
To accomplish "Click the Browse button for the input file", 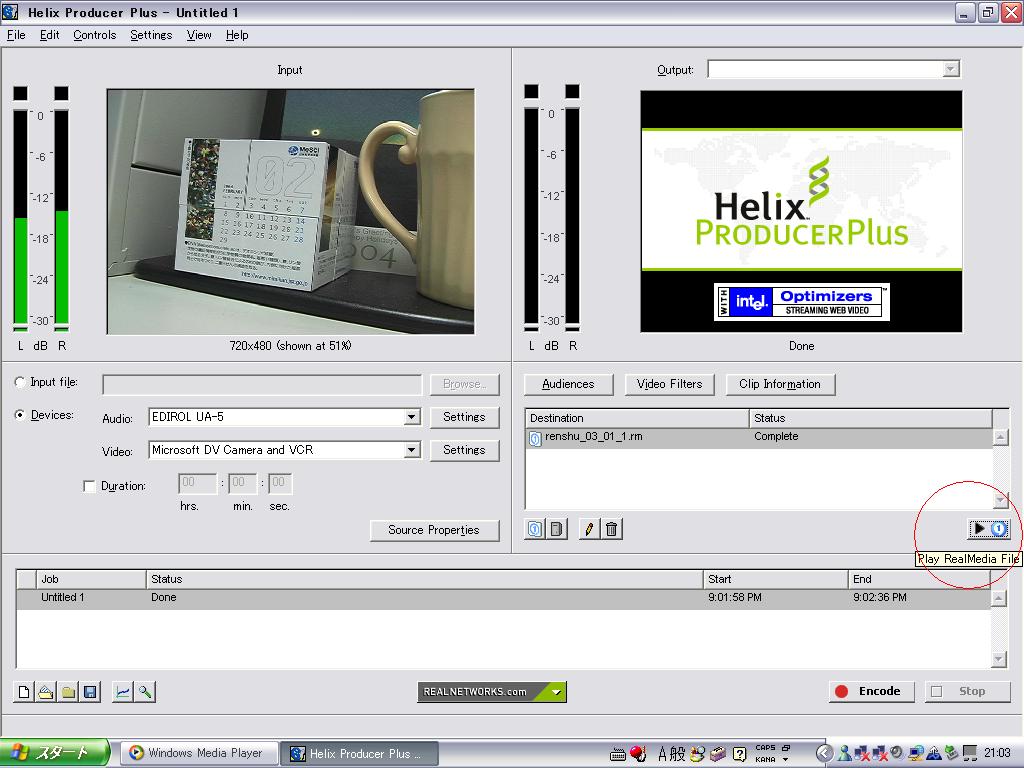I will (464, 384).
